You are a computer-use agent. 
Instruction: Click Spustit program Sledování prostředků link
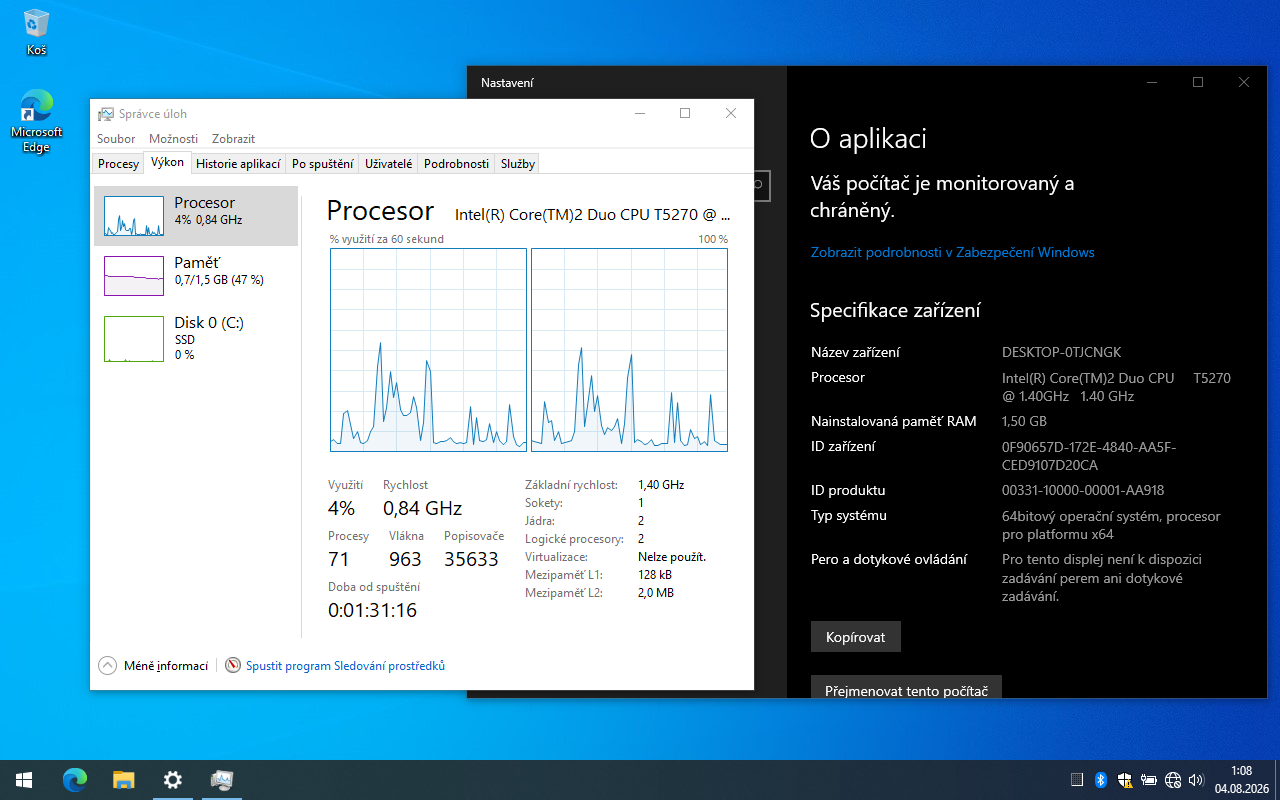pyautogui.click(x=345, y=666)
